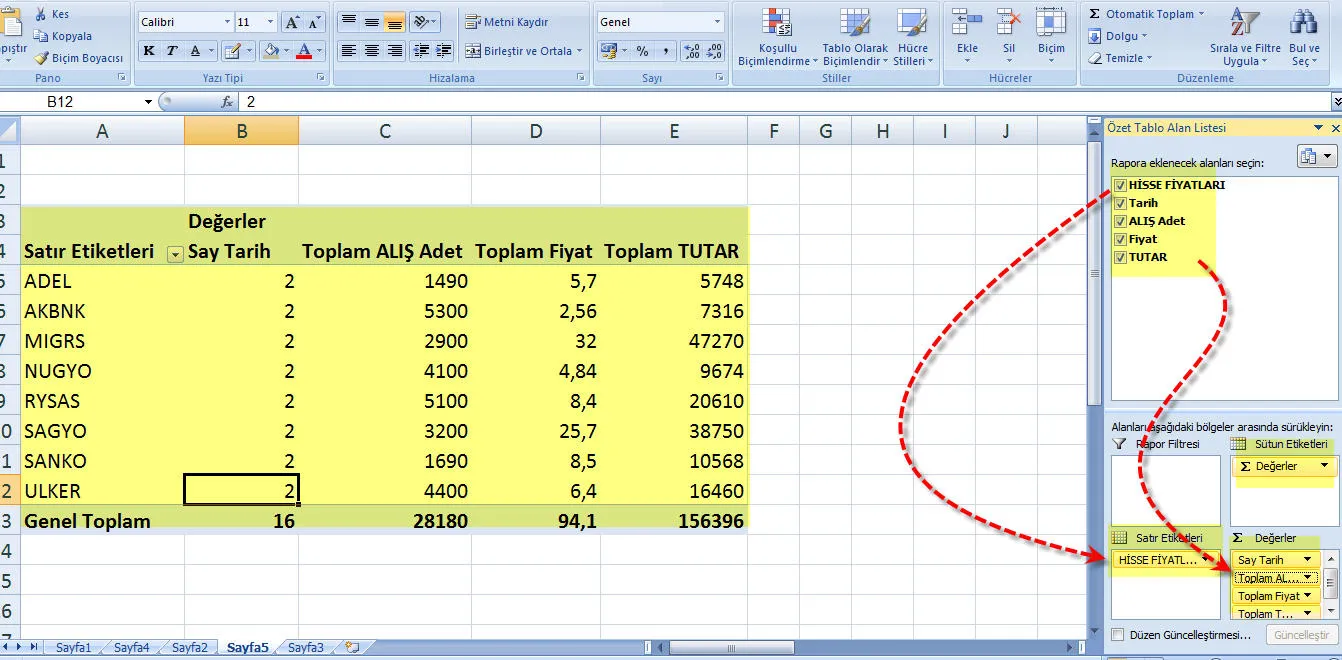Enable the Düzen Güncelleştirmesi checkbox
The image size is (1342, 660).
point(1118,635)
